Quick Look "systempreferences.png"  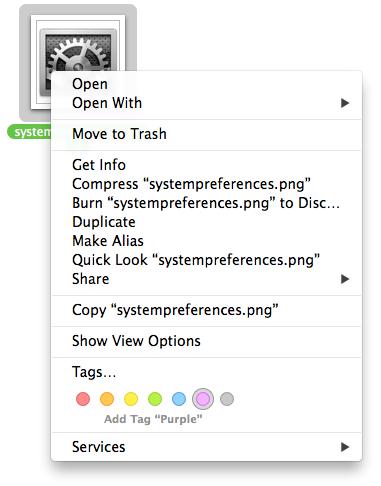pos(207,260)
